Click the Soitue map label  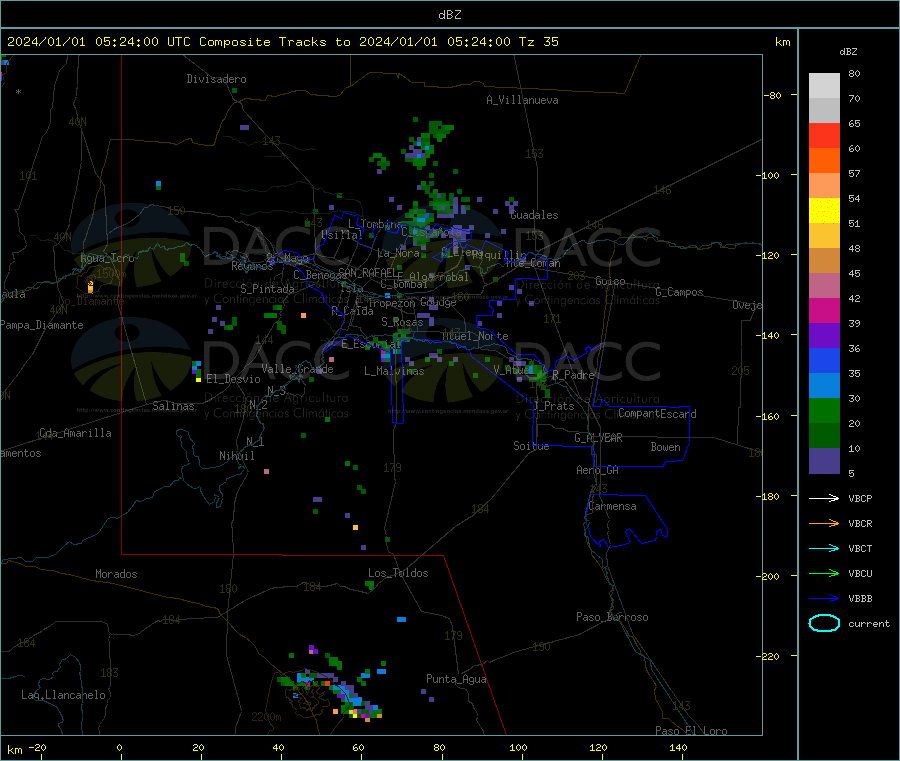point(531,446)
